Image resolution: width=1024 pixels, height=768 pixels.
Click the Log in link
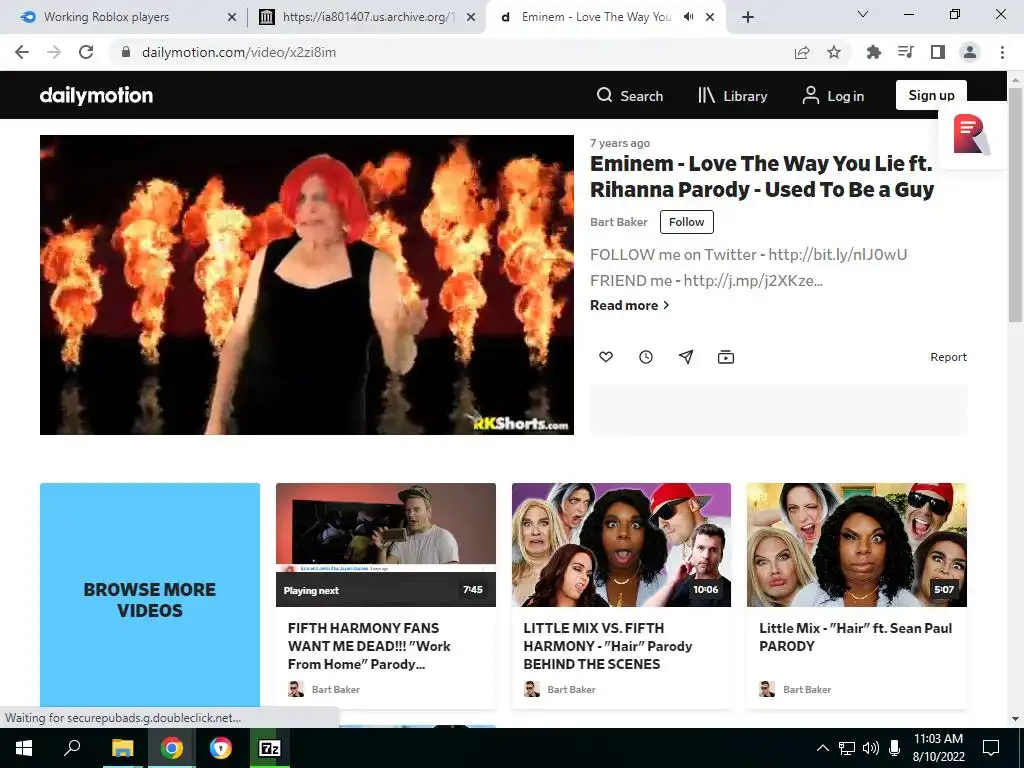pos(833,96)
